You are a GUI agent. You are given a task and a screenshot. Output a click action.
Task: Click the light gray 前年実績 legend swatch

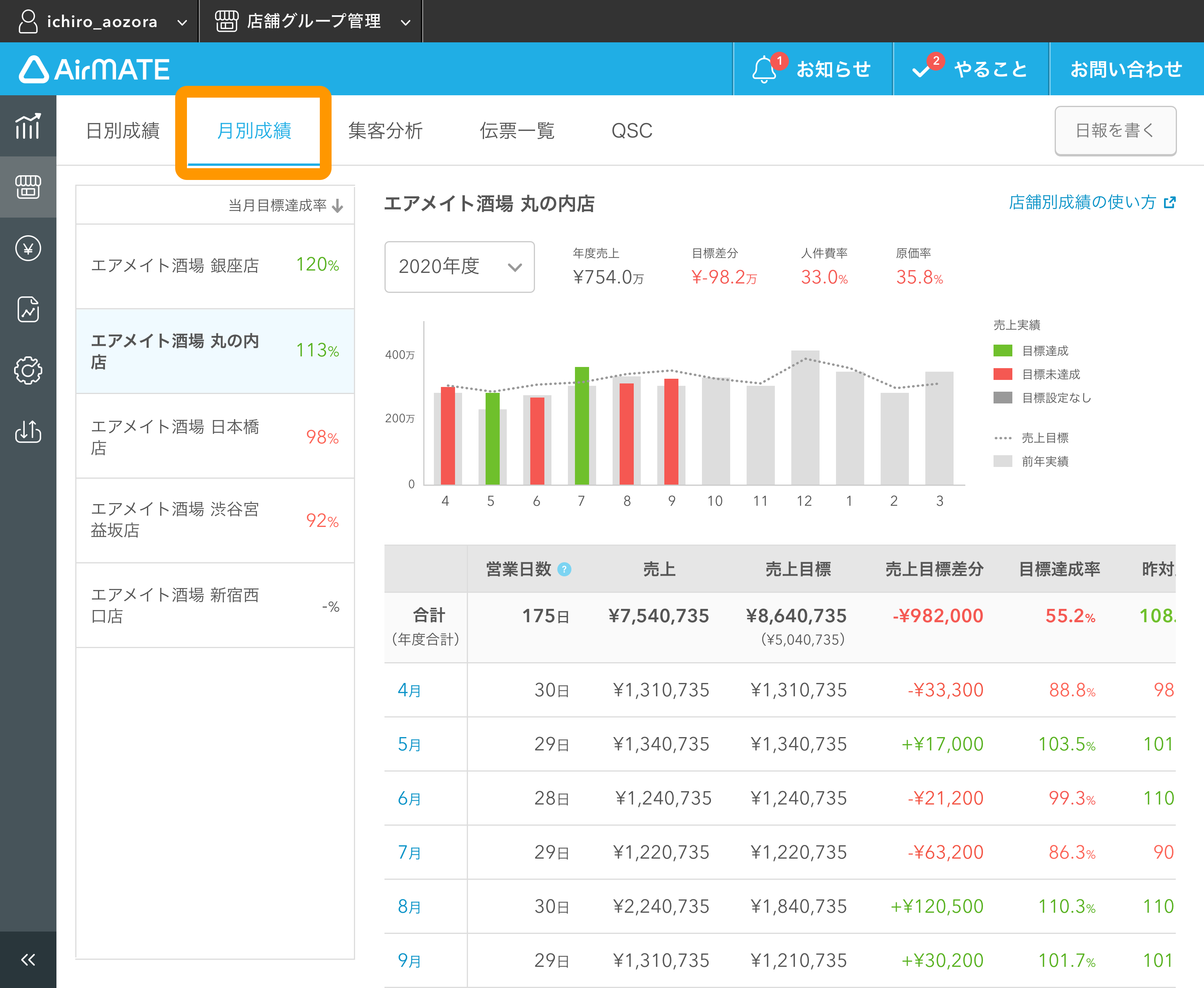[x=1003, y=461]
